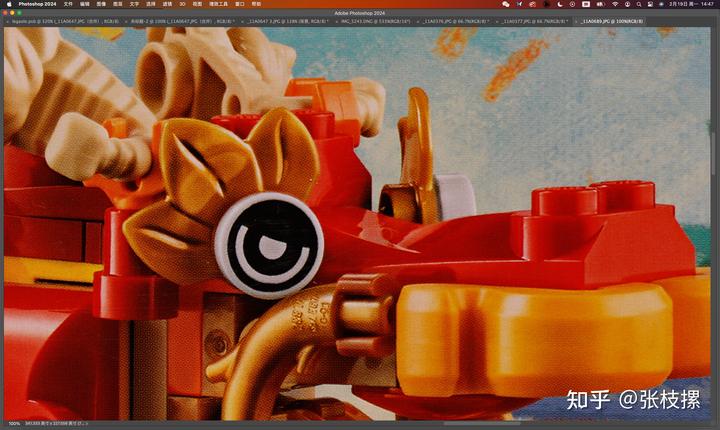Expand the status bar info arrow
Image resolution: width=720 pixels, height=430 pixels.
[85, 424]
